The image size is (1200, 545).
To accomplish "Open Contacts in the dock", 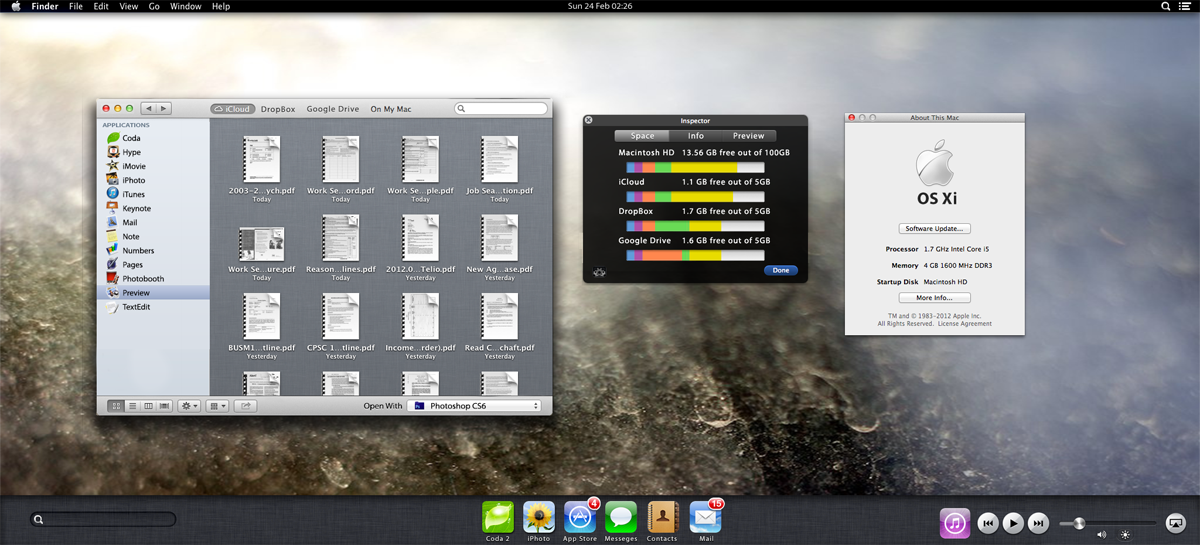I will 662,517.
